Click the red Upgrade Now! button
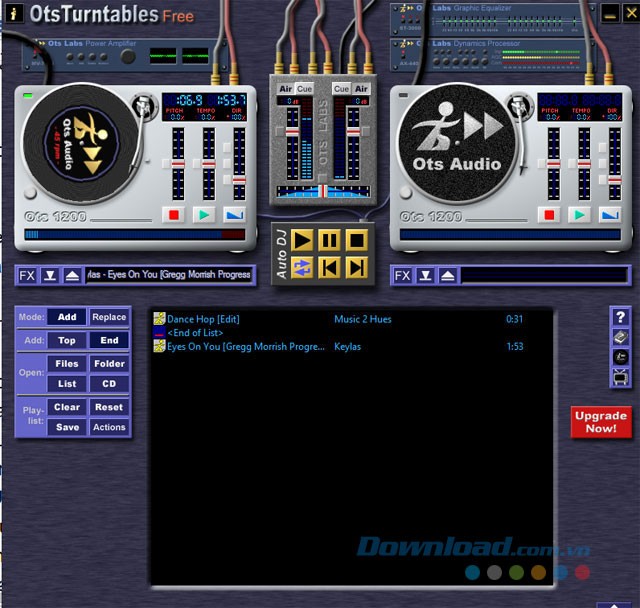 pyautogui.click(x=601, y=422)
